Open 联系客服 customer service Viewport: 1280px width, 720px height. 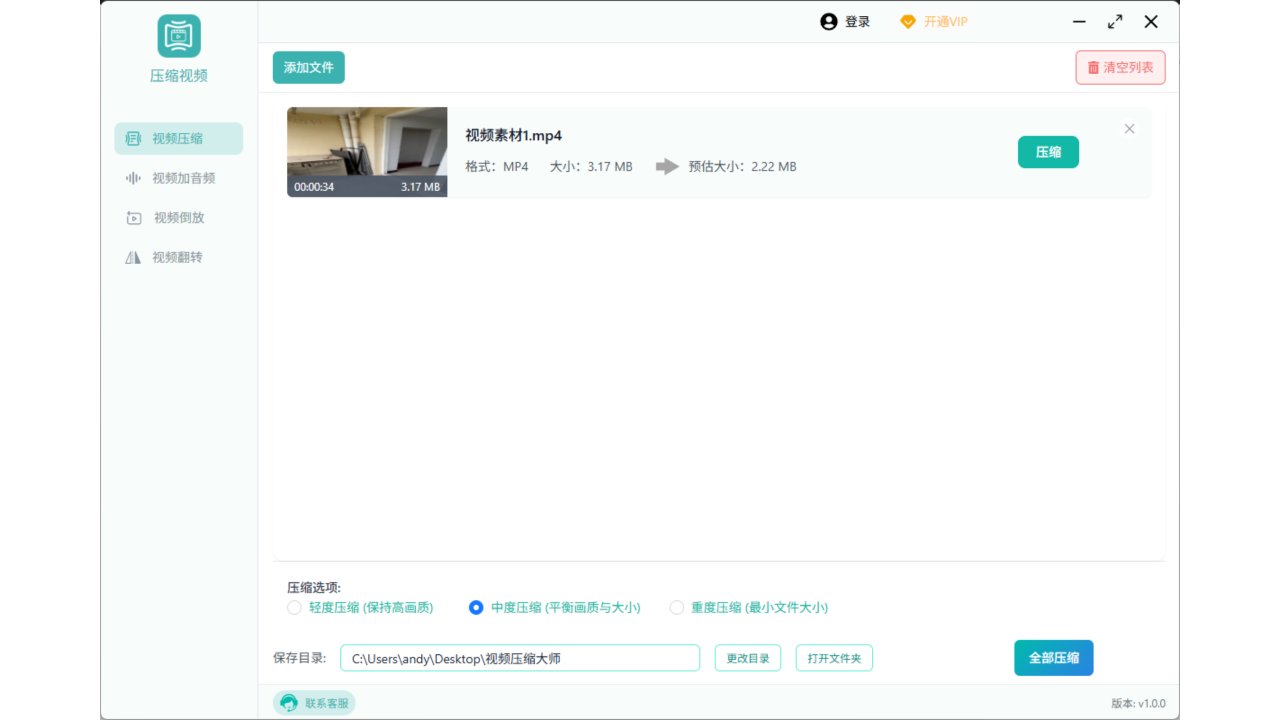point(313,703)
